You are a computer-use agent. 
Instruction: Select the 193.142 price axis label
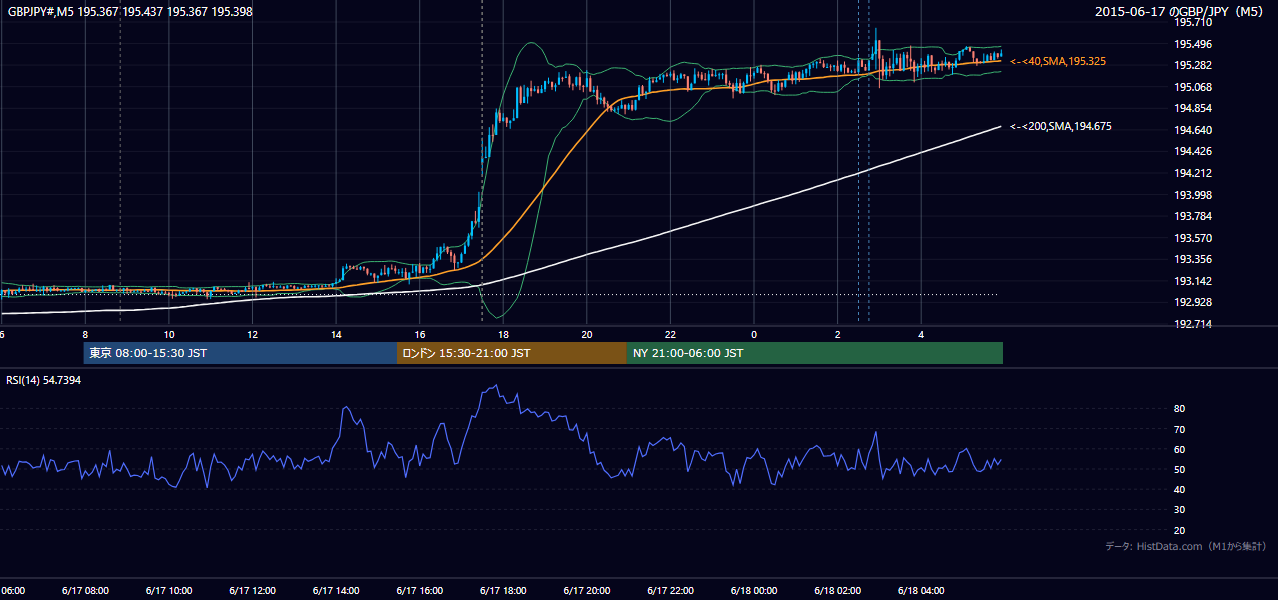pos(1193,281)
